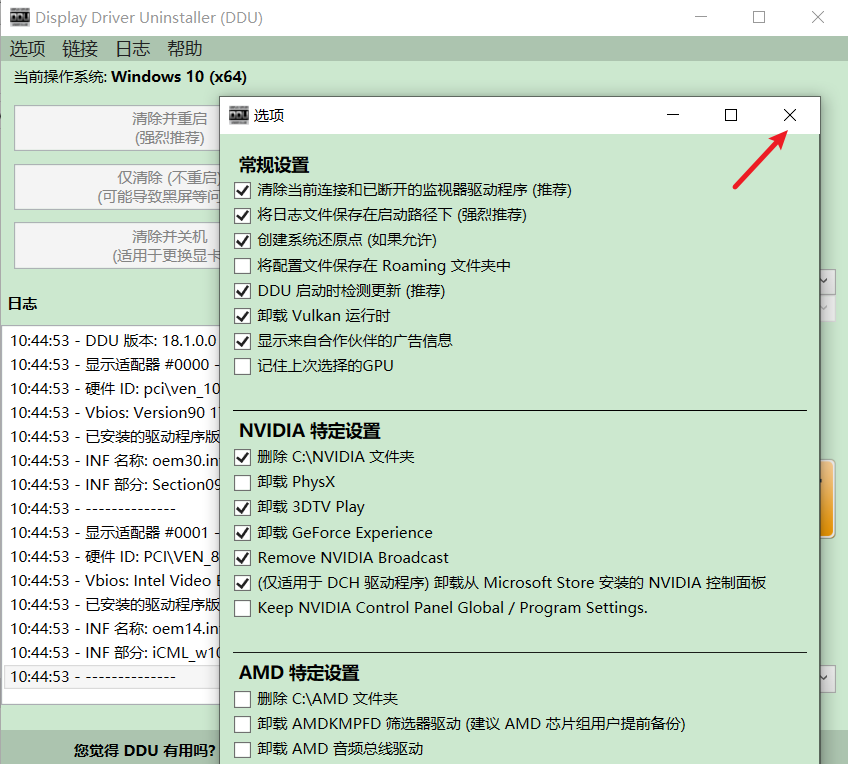The height and width of the screenshot is (764, 848).
Task: Open the 帮助 menu
Action: [184, 49]
